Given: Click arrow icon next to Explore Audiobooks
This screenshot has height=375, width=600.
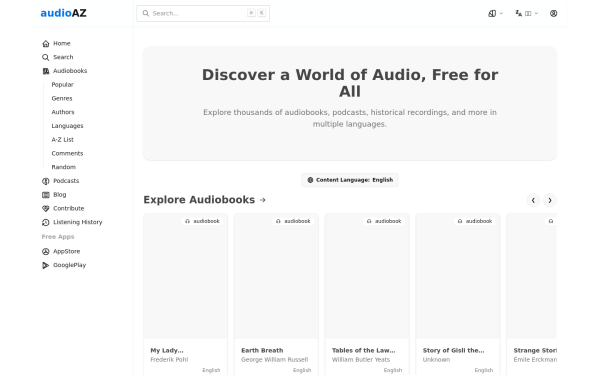Looking at the screenshot, I should pos(262,200).
